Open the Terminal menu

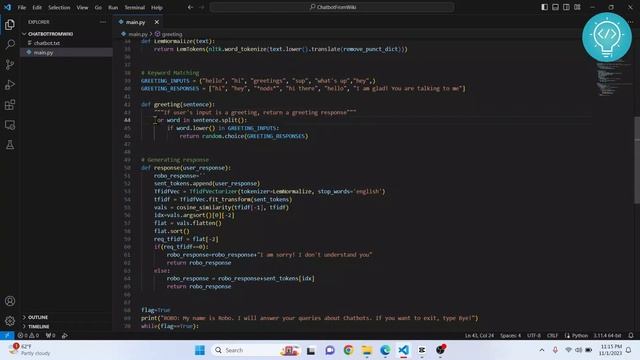pos(135,7)
